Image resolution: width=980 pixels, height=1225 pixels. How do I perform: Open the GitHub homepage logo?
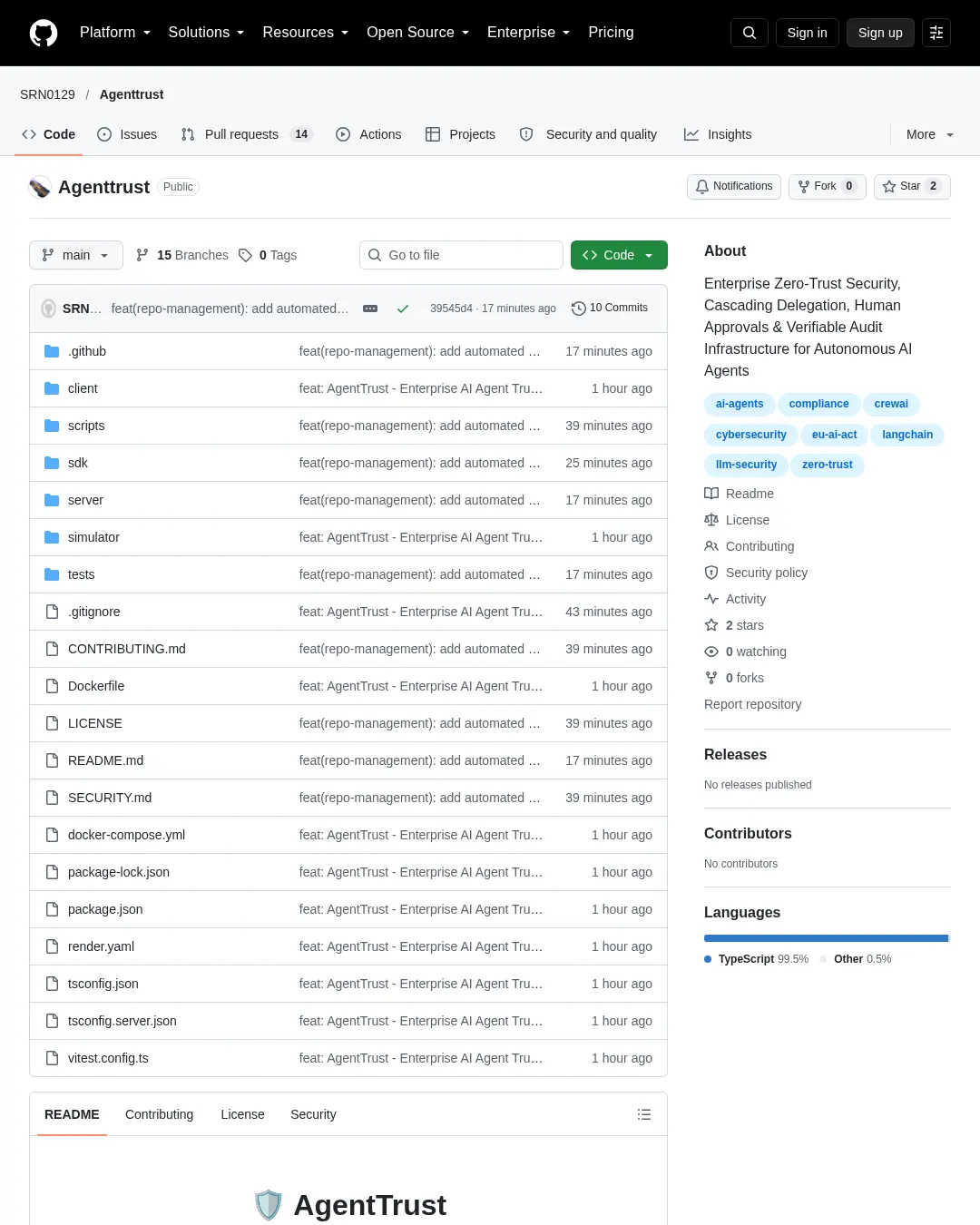[44, 33]
